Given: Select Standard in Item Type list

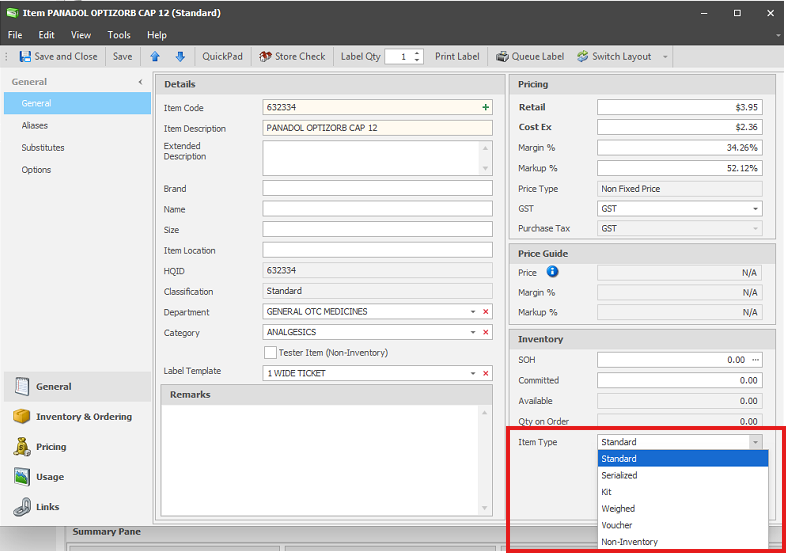Looking at the screenshot, I should click(683, 459).
